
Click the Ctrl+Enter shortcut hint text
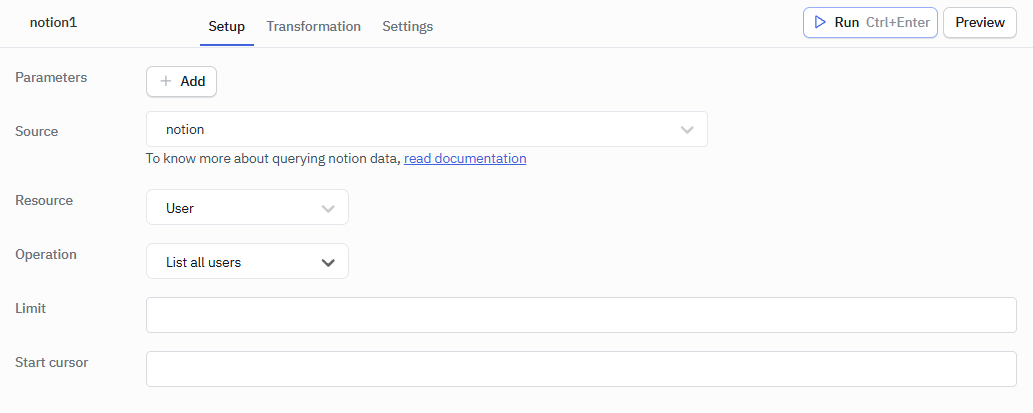[x=897, y=22]
